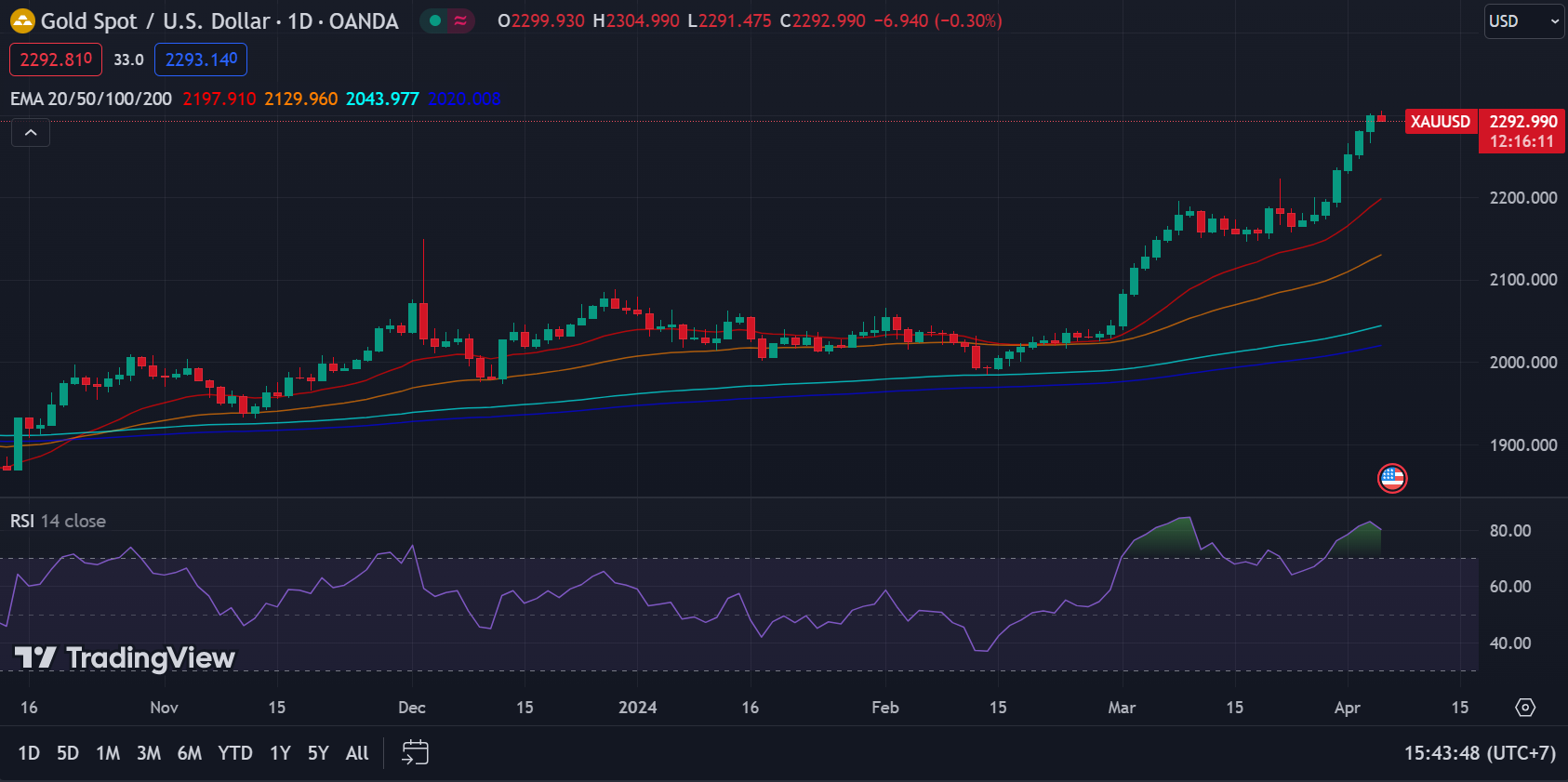
Task: Click the green market status dot
Action: pyautogui.click(x=434, y=20)
